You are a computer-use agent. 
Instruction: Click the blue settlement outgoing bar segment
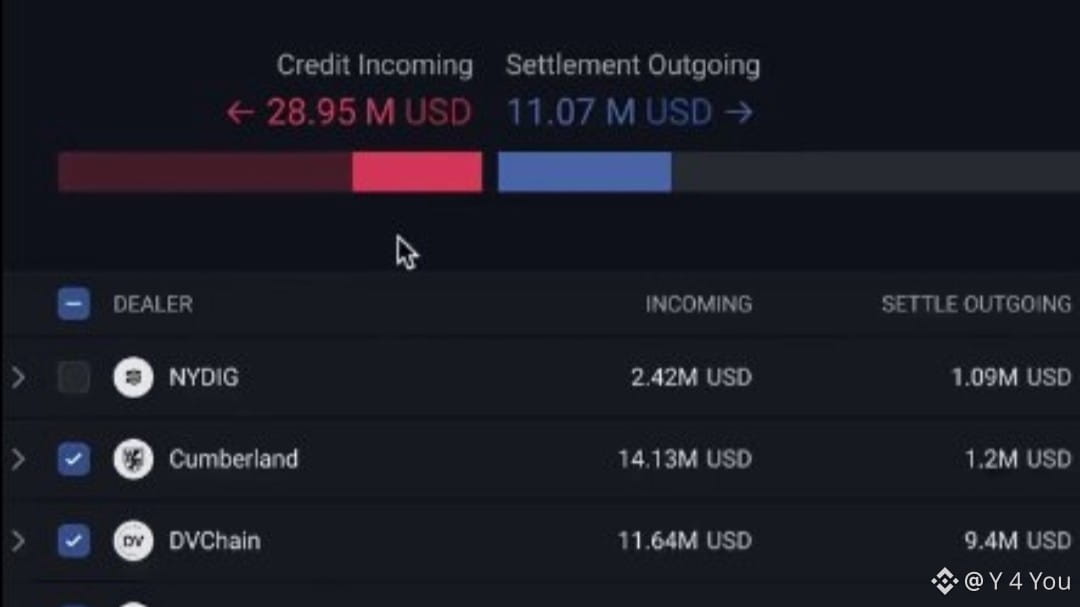pyautogui.click(x=584, y=172)
